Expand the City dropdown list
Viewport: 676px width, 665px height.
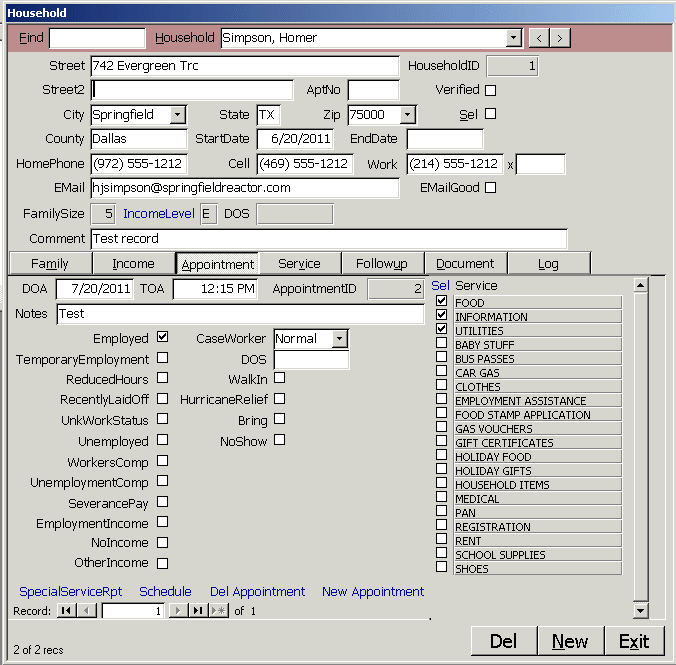pos(177,115)
